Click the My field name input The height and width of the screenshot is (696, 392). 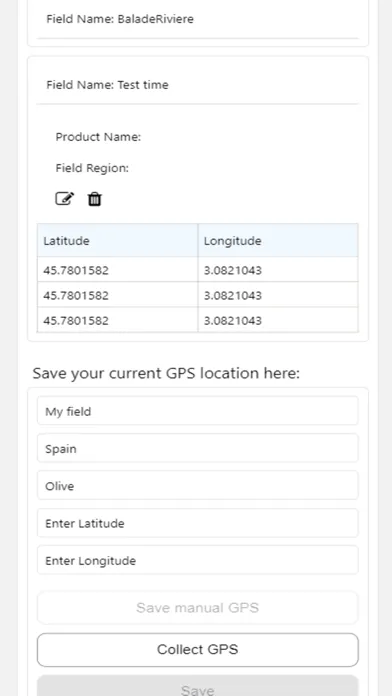(x=198, y=411)
